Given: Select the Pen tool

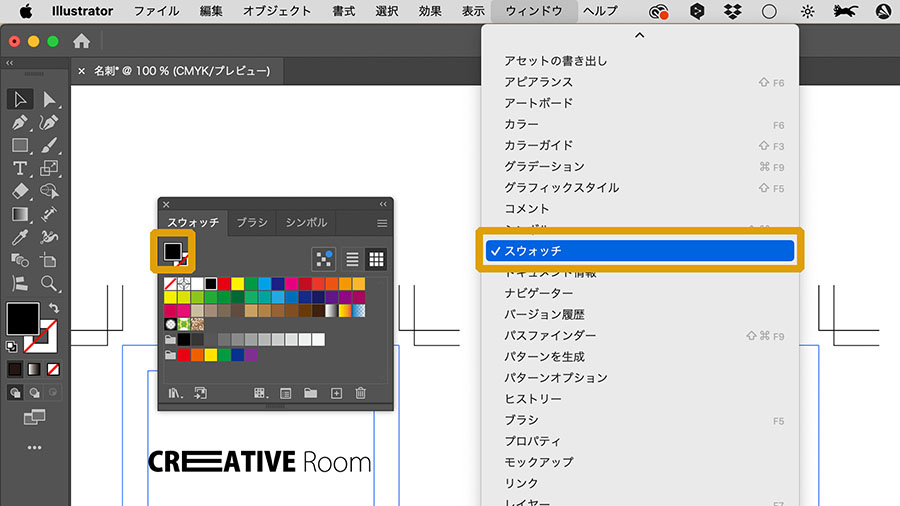Looking at the screenshot, I should click(x=20, y=123).
